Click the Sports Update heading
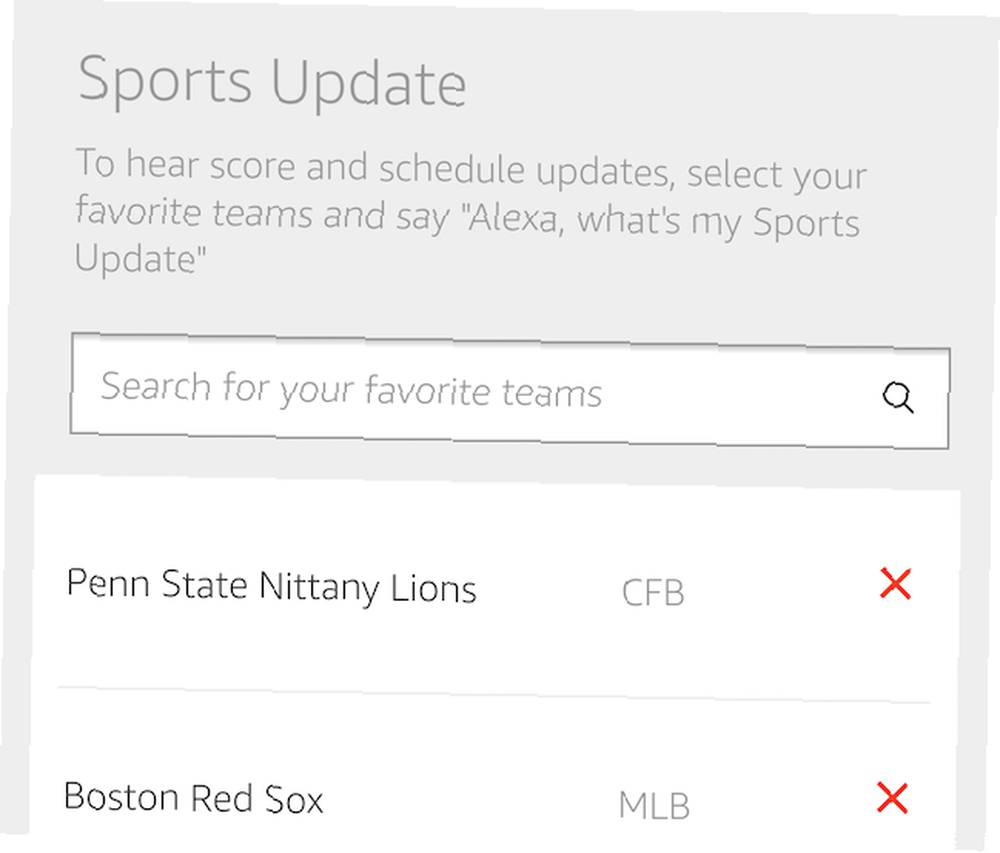1000x853 pixels. [272, 82]
